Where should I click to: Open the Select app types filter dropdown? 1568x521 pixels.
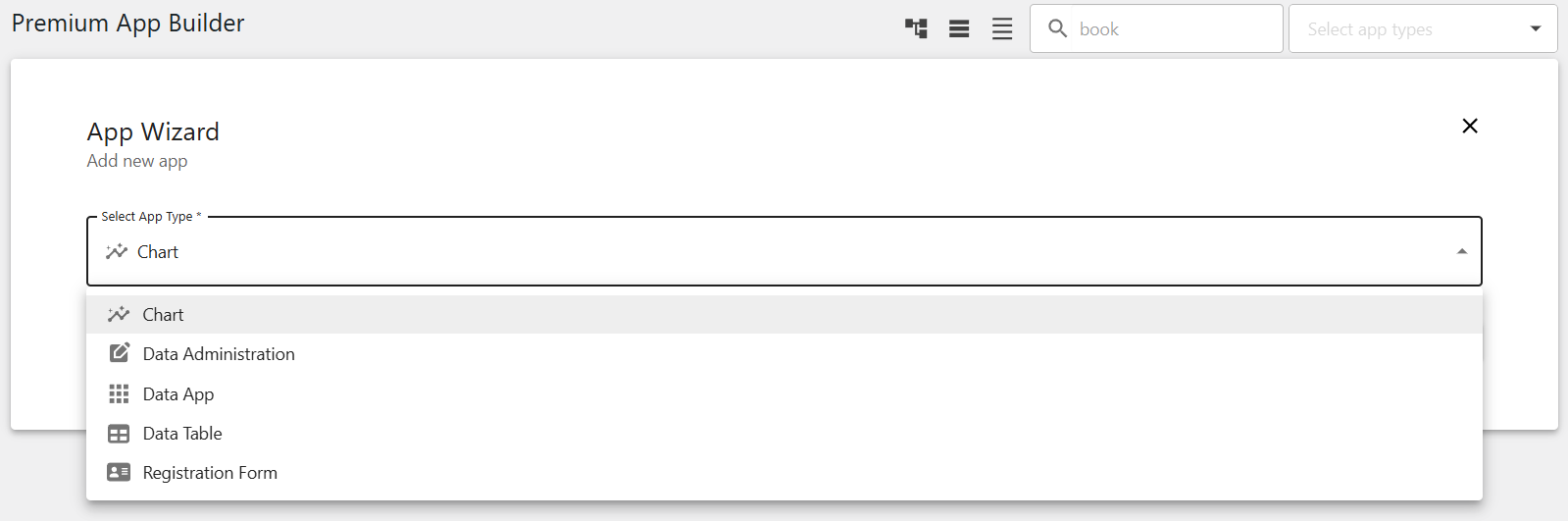pyautogui.click(x=1423, y=28)
